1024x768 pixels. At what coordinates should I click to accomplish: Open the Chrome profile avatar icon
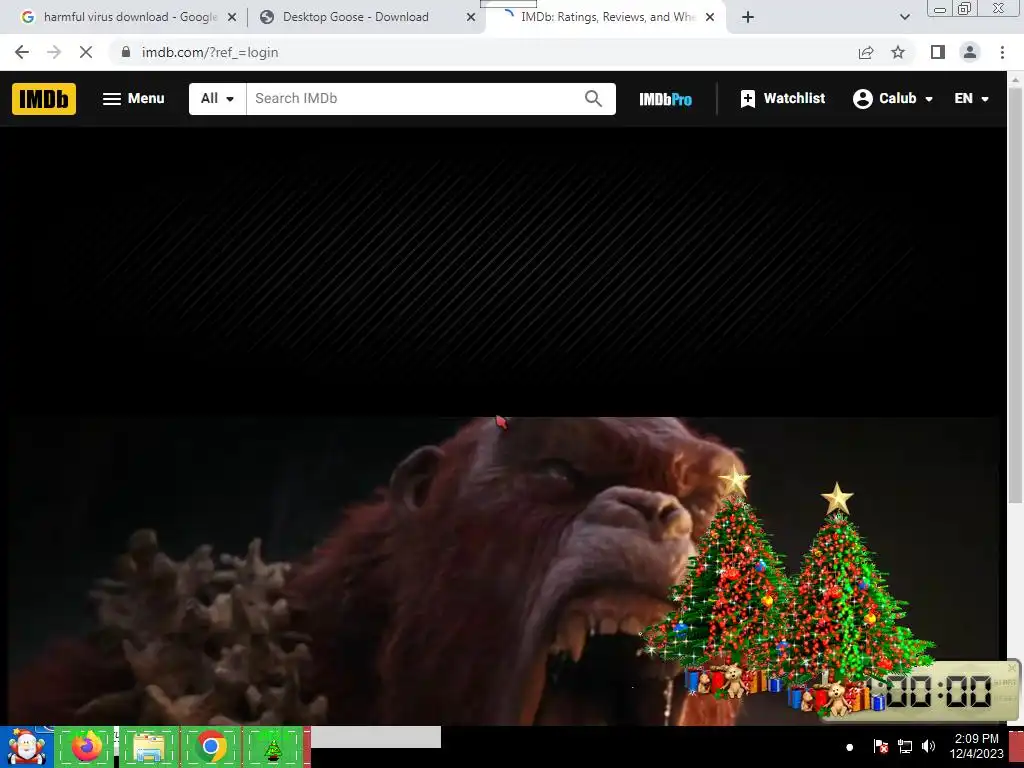click(x=970, y=52)
